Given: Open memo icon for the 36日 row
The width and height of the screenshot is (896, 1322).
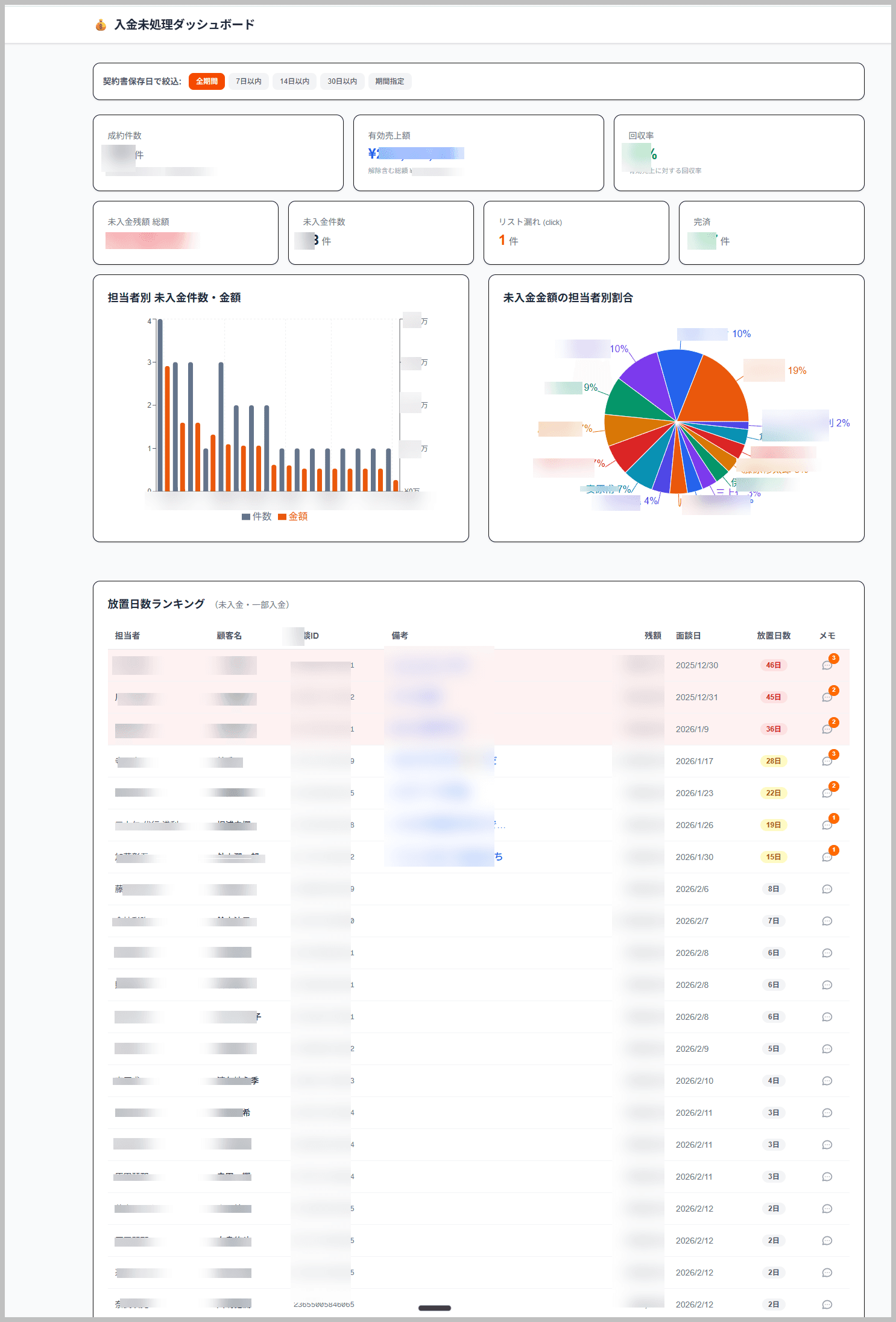Looking at the screenshot, I should (827, 729).
